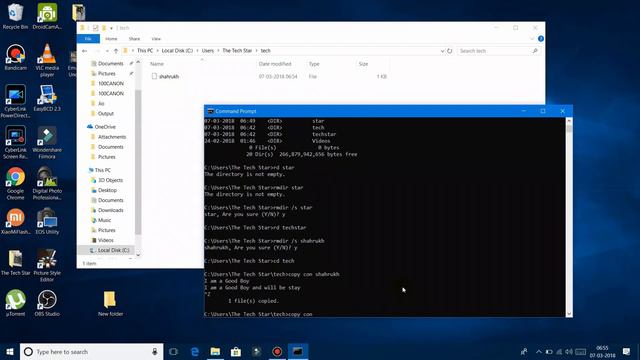Open File Explorer from the taskbar

[215, 351]
